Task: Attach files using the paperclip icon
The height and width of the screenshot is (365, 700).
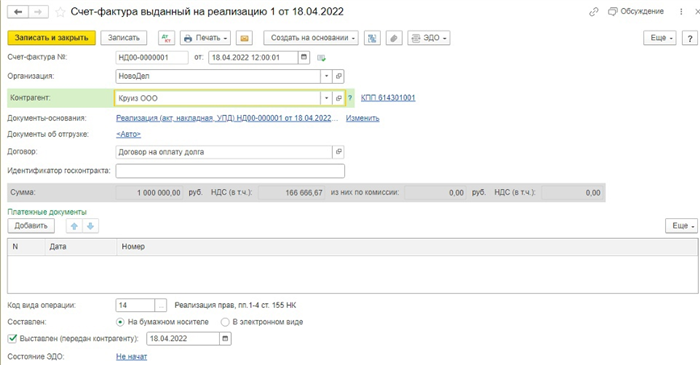Action: click(x=394, y=38)
